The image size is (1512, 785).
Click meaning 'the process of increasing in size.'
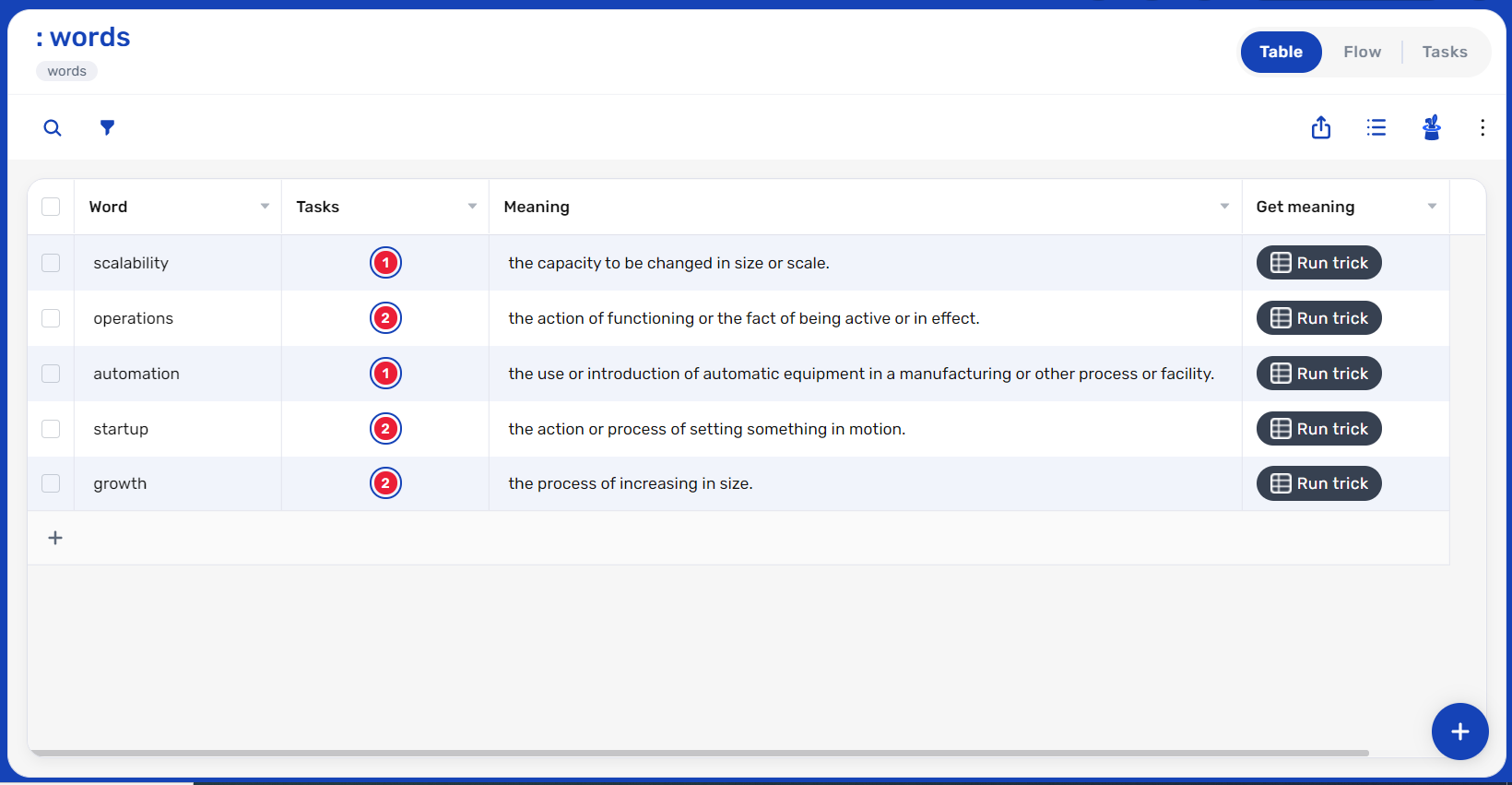click(631, 483)
